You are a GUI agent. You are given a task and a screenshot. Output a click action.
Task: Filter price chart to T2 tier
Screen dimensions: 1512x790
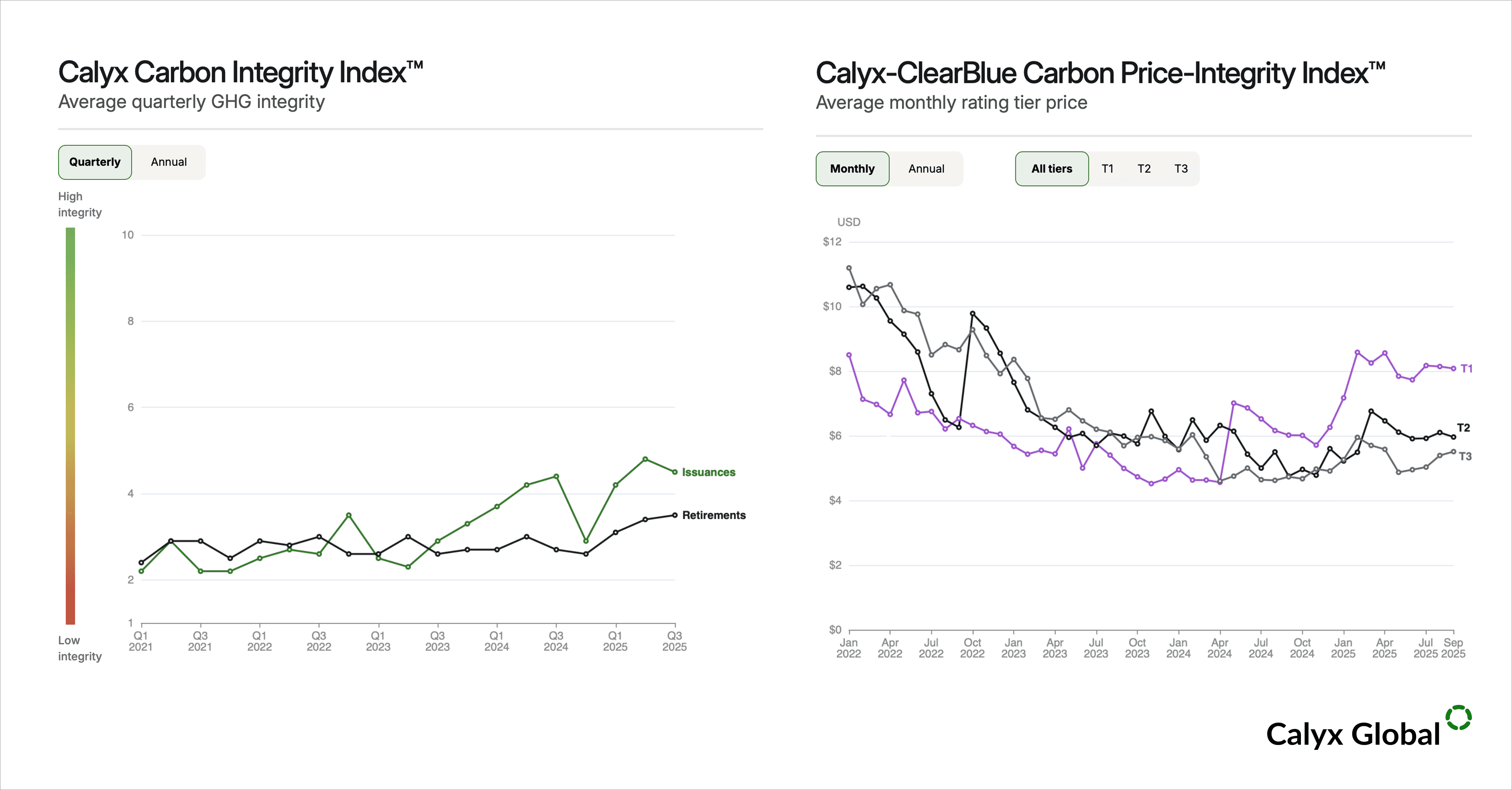coord(1144,169)
